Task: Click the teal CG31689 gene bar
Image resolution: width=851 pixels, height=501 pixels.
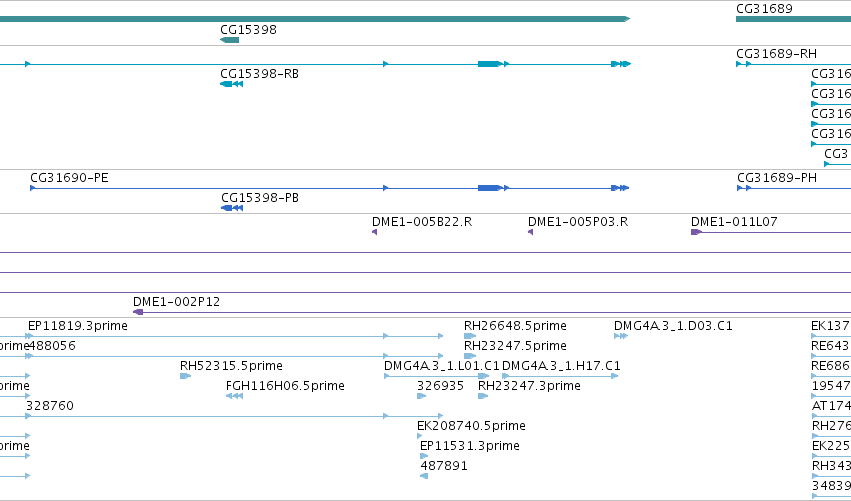Action: (793, 19)
